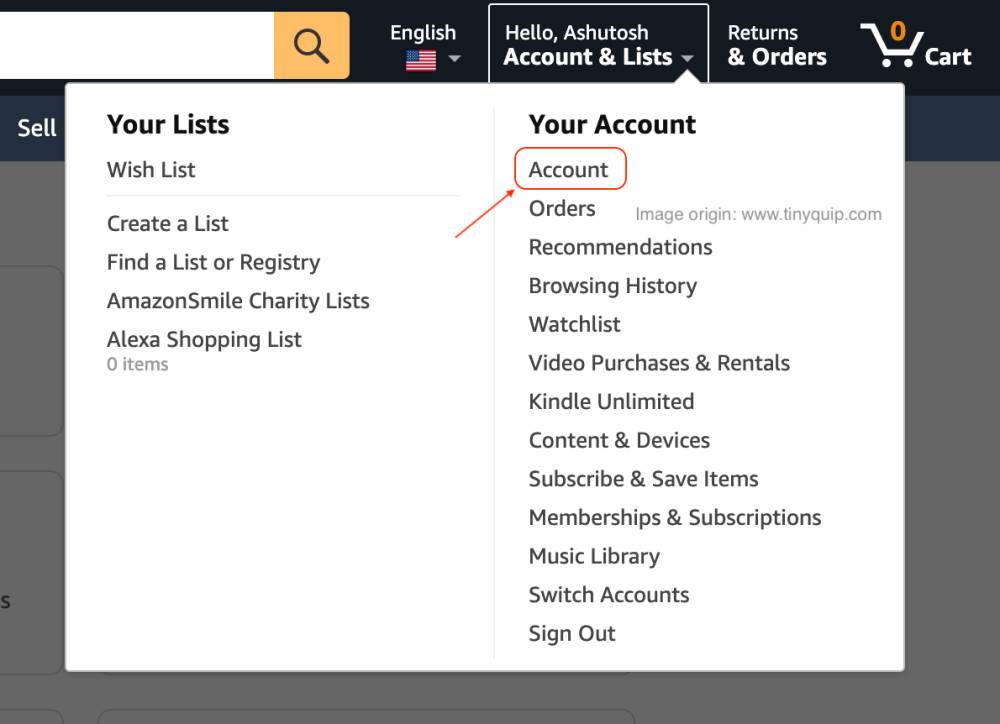Click the US flag language icon

coord(418,59)
